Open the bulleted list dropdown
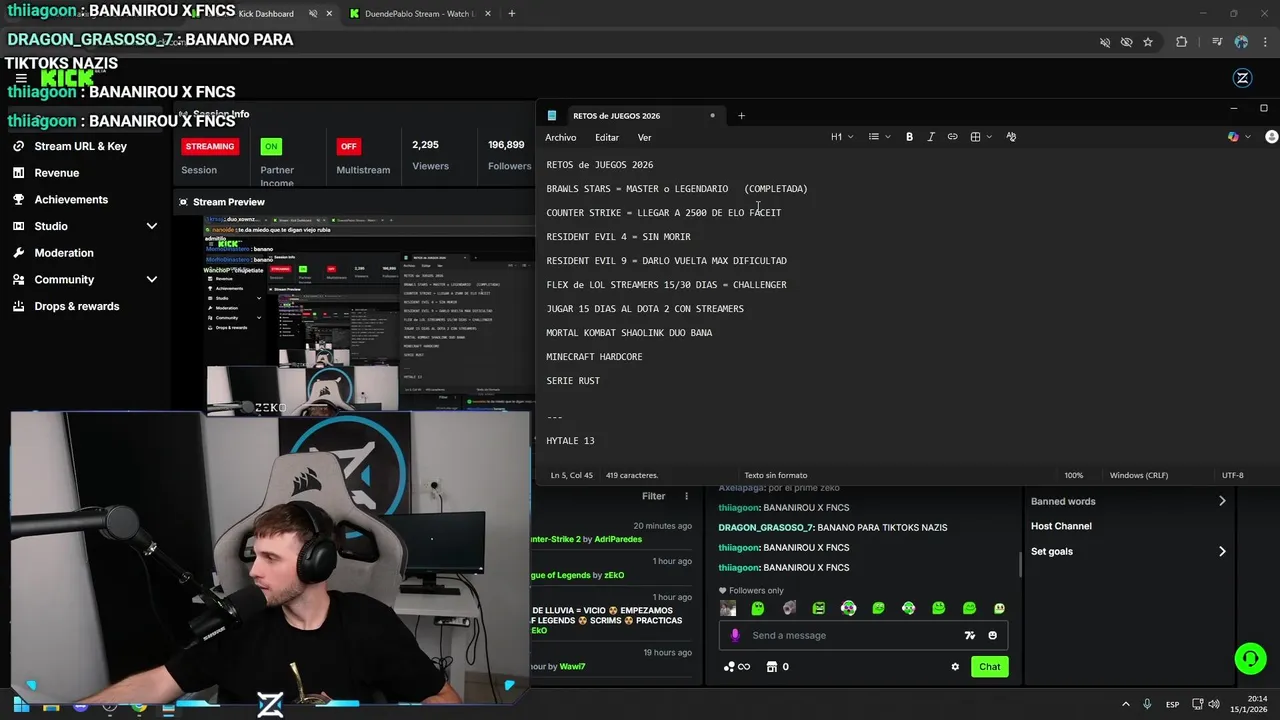 point(879,137)
